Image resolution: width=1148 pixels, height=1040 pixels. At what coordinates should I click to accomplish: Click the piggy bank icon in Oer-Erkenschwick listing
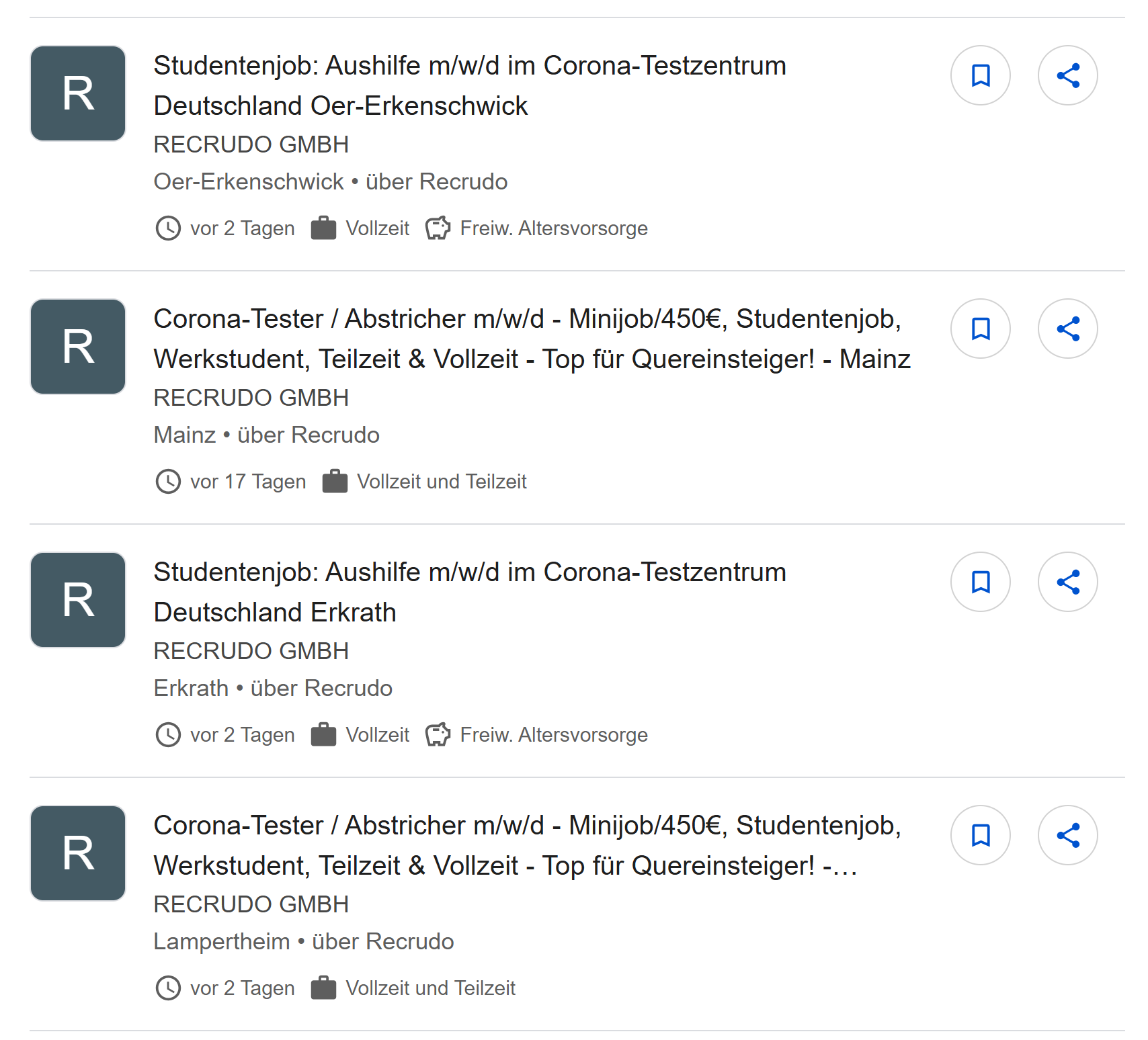(438, 228)
